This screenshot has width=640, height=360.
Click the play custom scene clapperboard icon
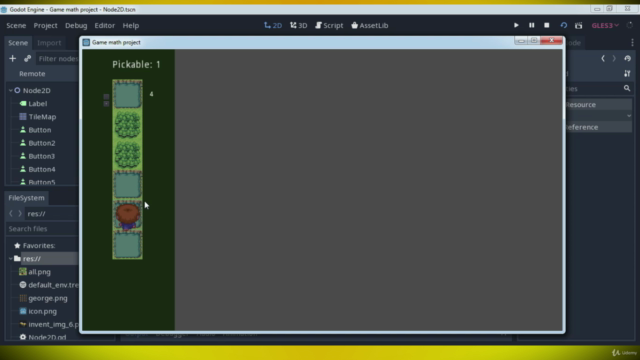coord(578,25)
